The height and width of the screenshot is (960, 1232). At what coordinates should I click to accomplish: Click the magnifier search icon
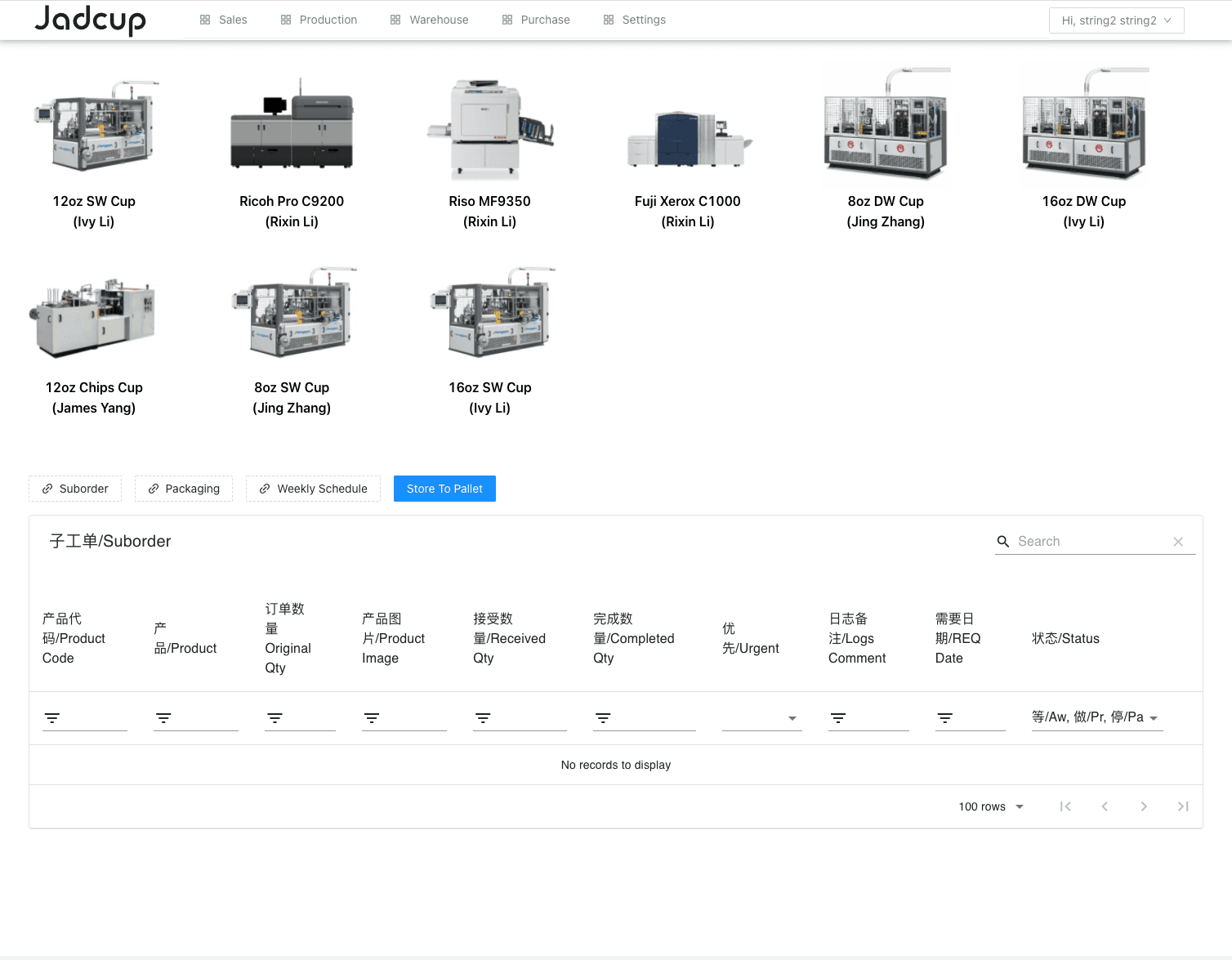[1003, 541]
